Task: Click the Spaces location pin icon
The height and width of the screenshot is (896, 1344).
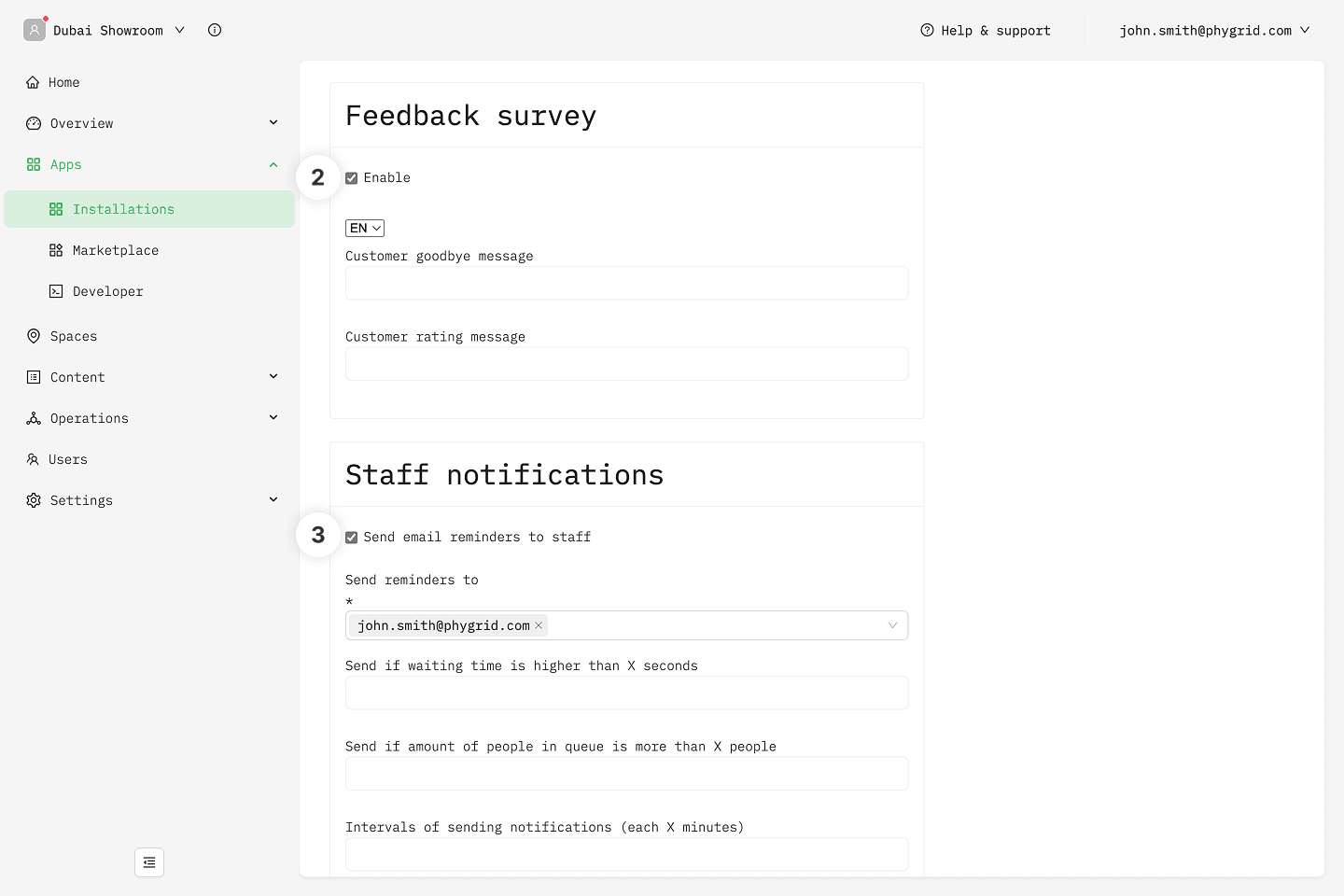Action: tap(34, 336)
